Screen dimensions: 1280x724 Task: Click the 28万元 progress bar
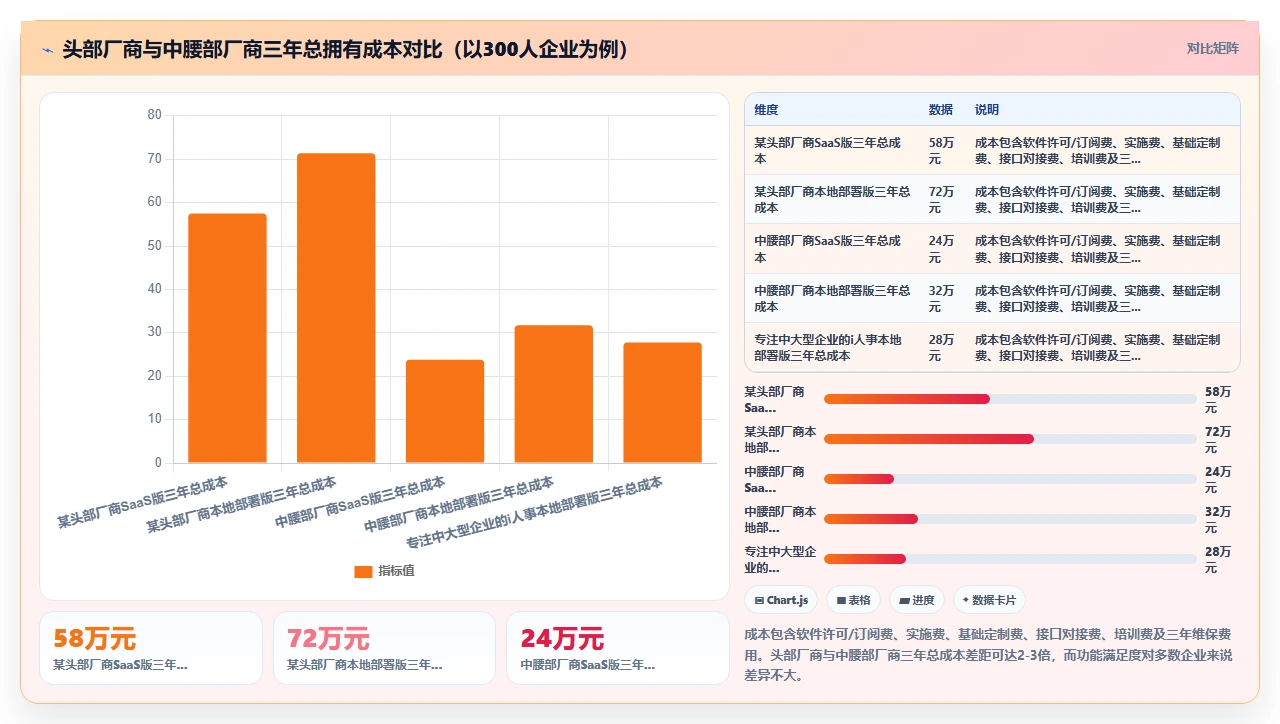click(x=1010, y=559)
